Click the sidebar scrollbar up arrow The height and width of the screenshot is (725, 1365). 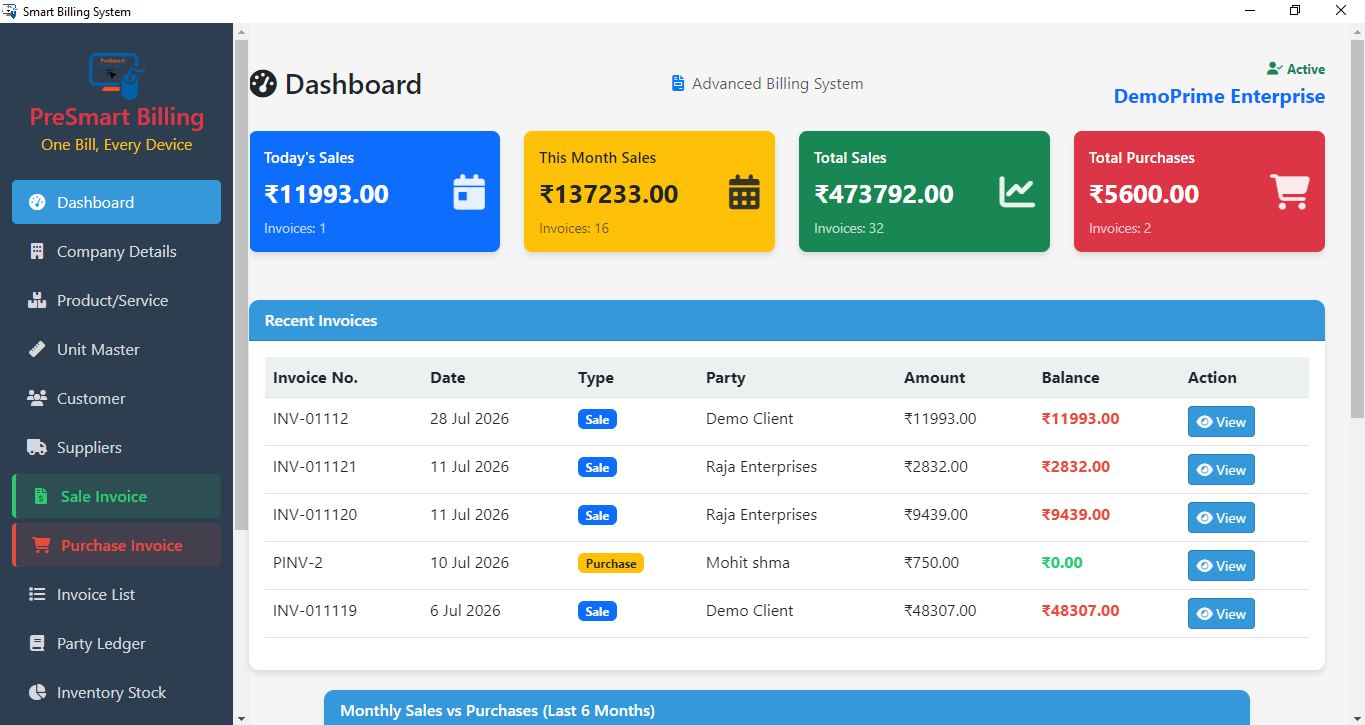tap(240, 32)
